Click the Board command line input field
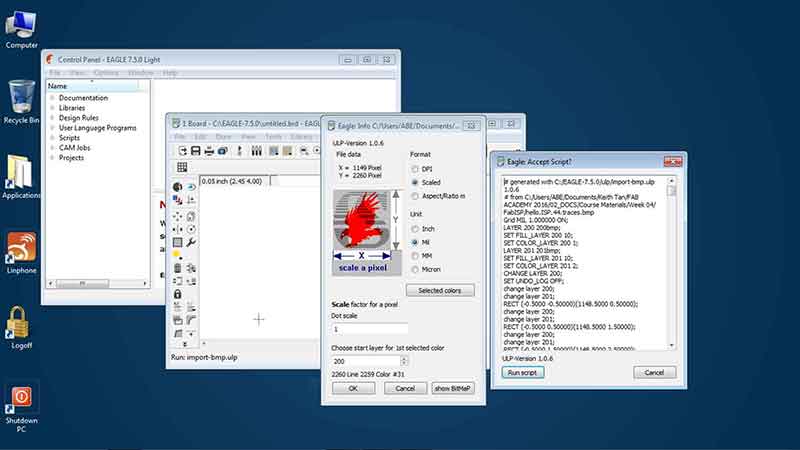800x450 pixels. click(x=296, y=181)
